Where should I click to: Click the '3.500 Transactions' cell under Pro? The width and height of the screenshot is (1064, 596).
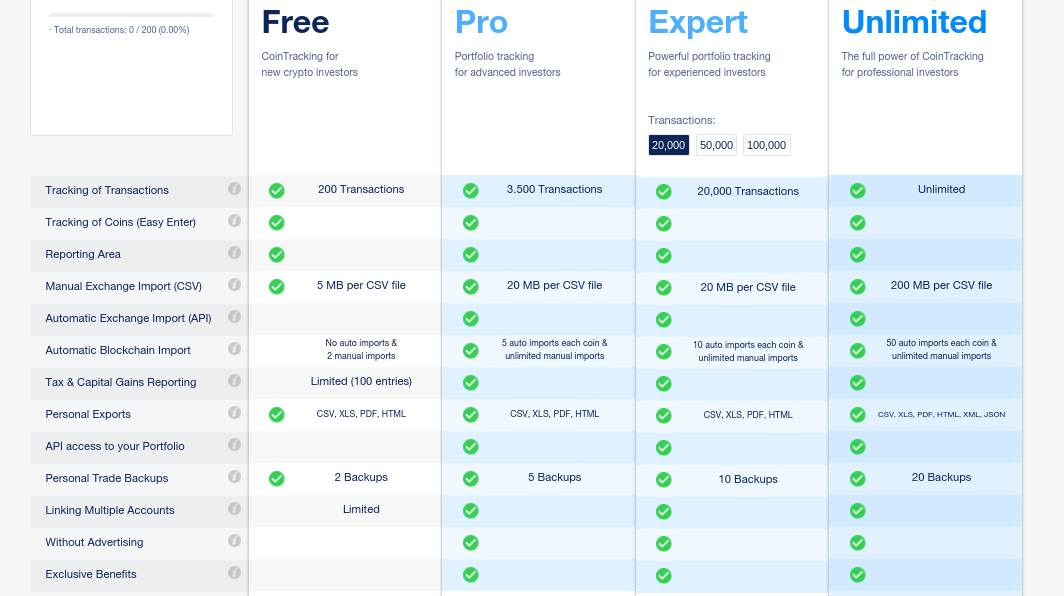pos(554,189)
